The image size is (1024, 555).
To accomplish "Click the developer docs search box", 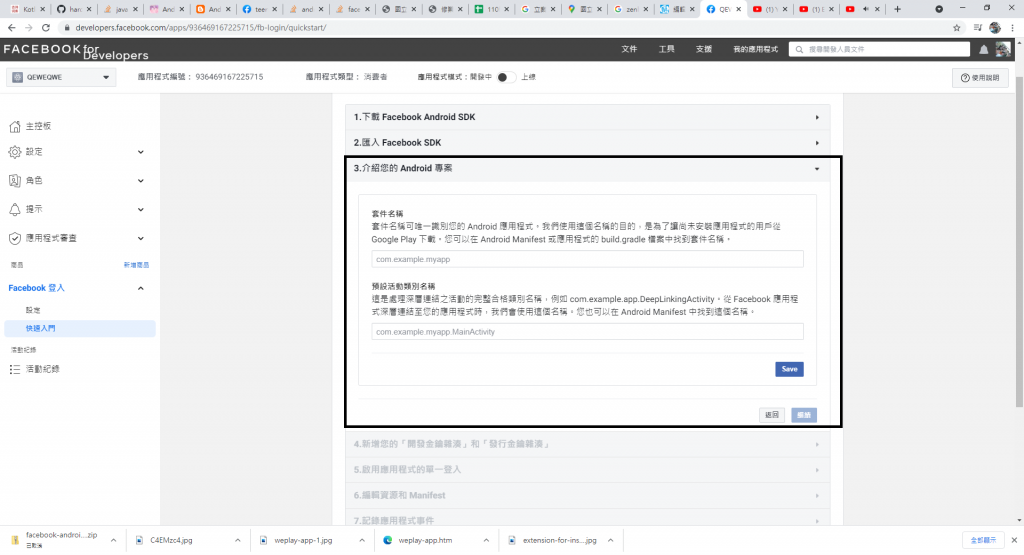I will coord(879,50).
